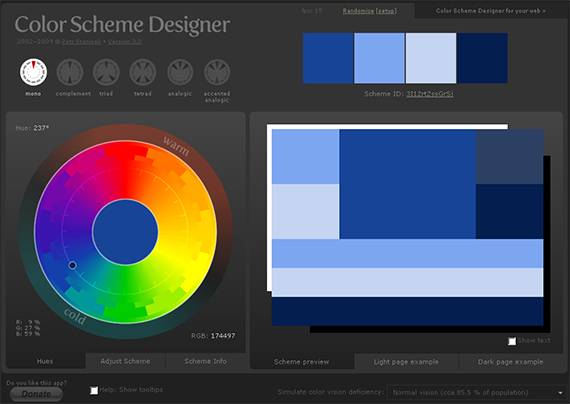The image size is (570, 404).
Task: Click the dark navy top palette swatch
Action: tap(483, 58)
